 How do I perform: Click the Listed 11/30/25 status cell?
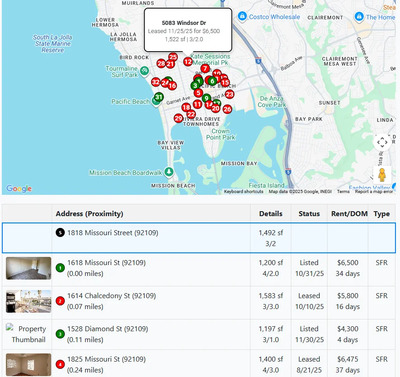[x=309, y=334]
